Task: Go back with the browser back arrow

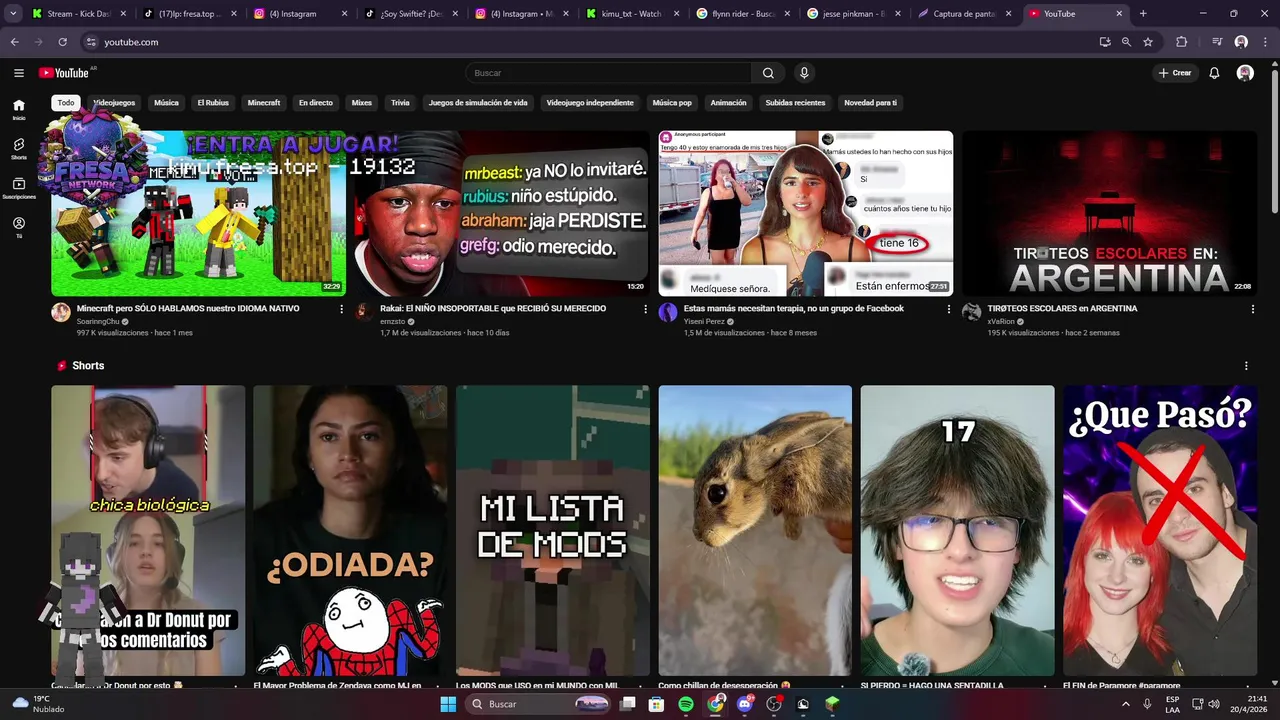Action: point(14,42)
